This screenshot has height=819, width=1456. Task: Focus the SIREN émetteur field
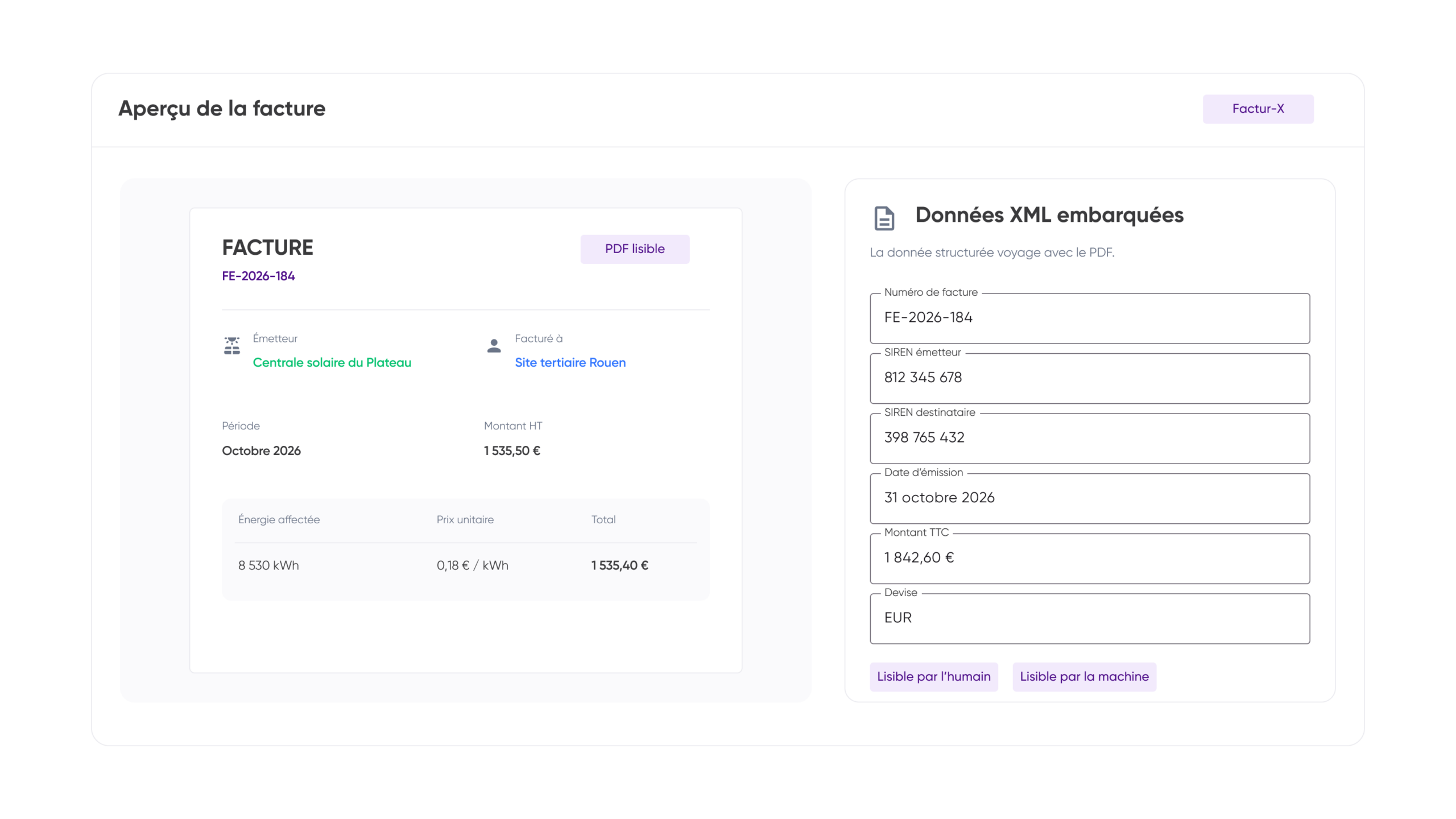pyautogui.click(x=1089, y=378)
